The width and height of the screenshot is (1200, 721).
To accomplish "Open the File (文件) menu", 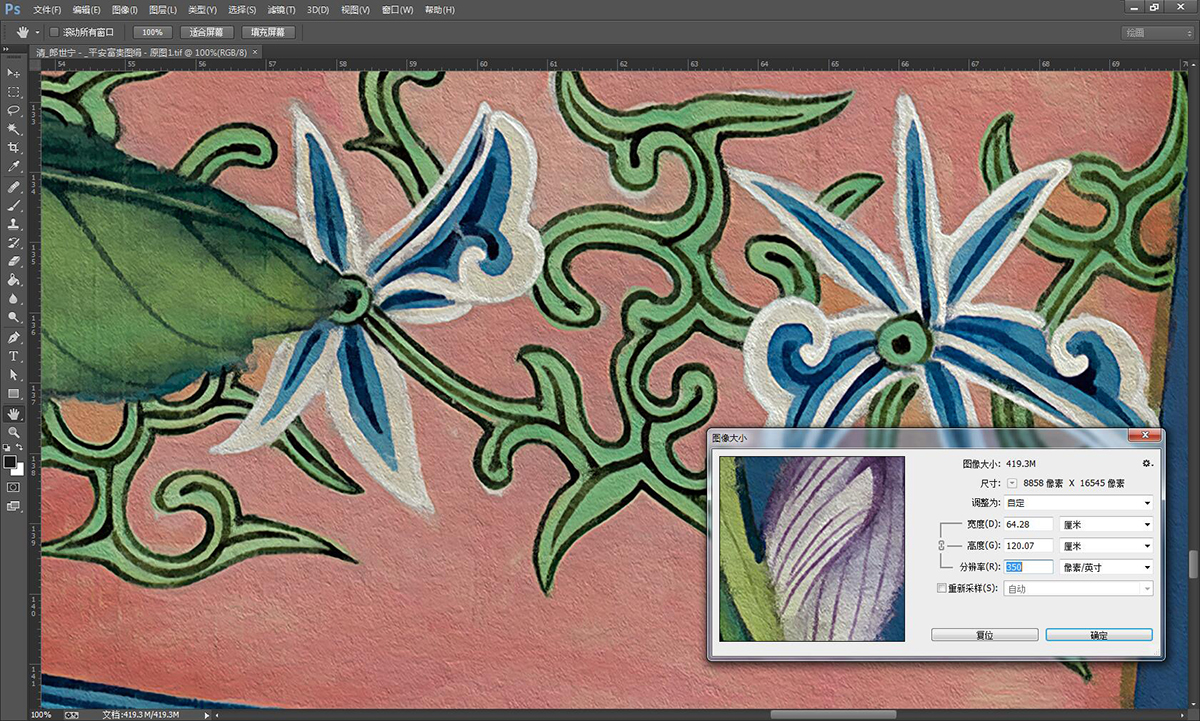I will (47, 9).
